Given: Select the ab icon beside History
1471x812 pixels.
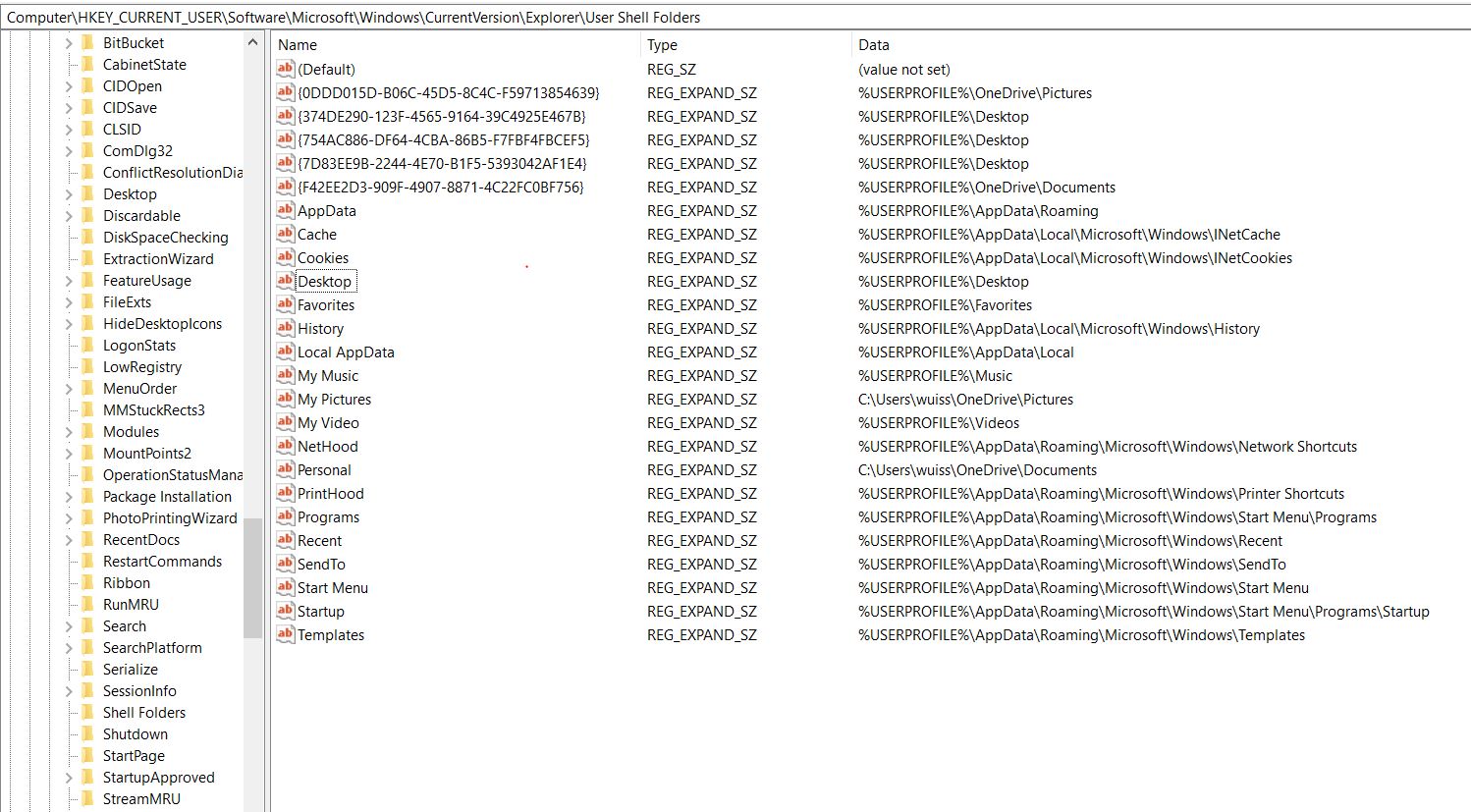Looking at the screenshot, I should point(285,328).
